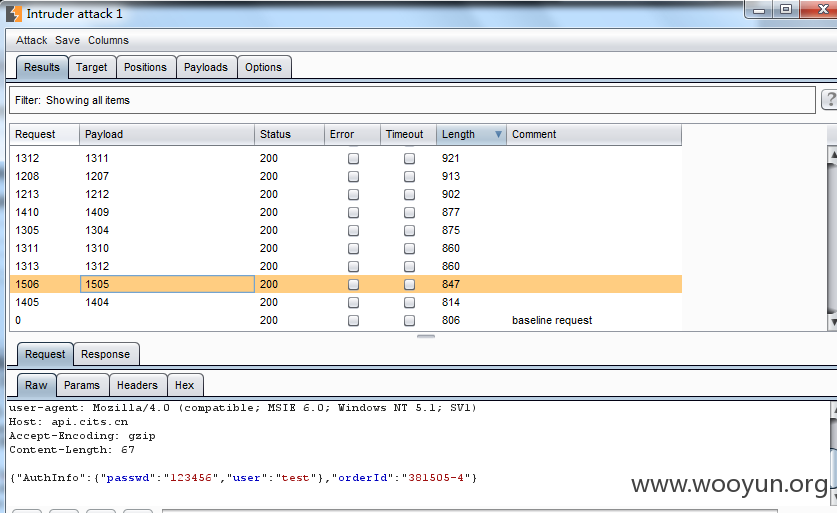Screen dimensions: 837x513
Task: Switch to the Target tab
Action: (x=92, y=67)
